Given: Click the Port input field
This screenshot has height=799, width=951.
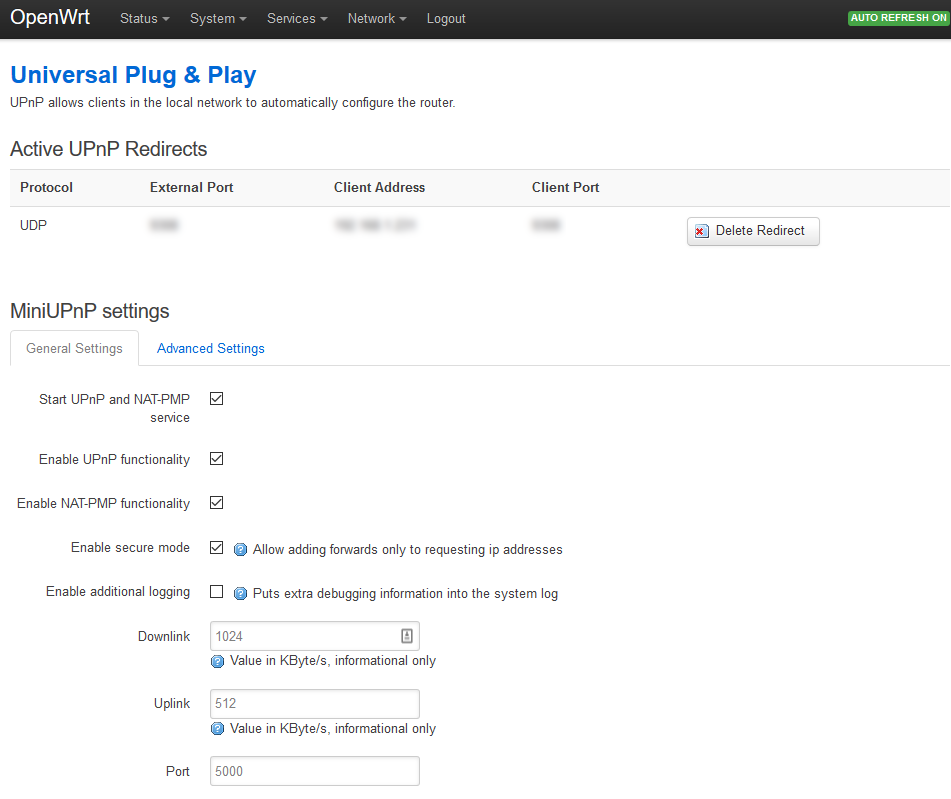Looking at the screenshot, I should pos(315,771).
